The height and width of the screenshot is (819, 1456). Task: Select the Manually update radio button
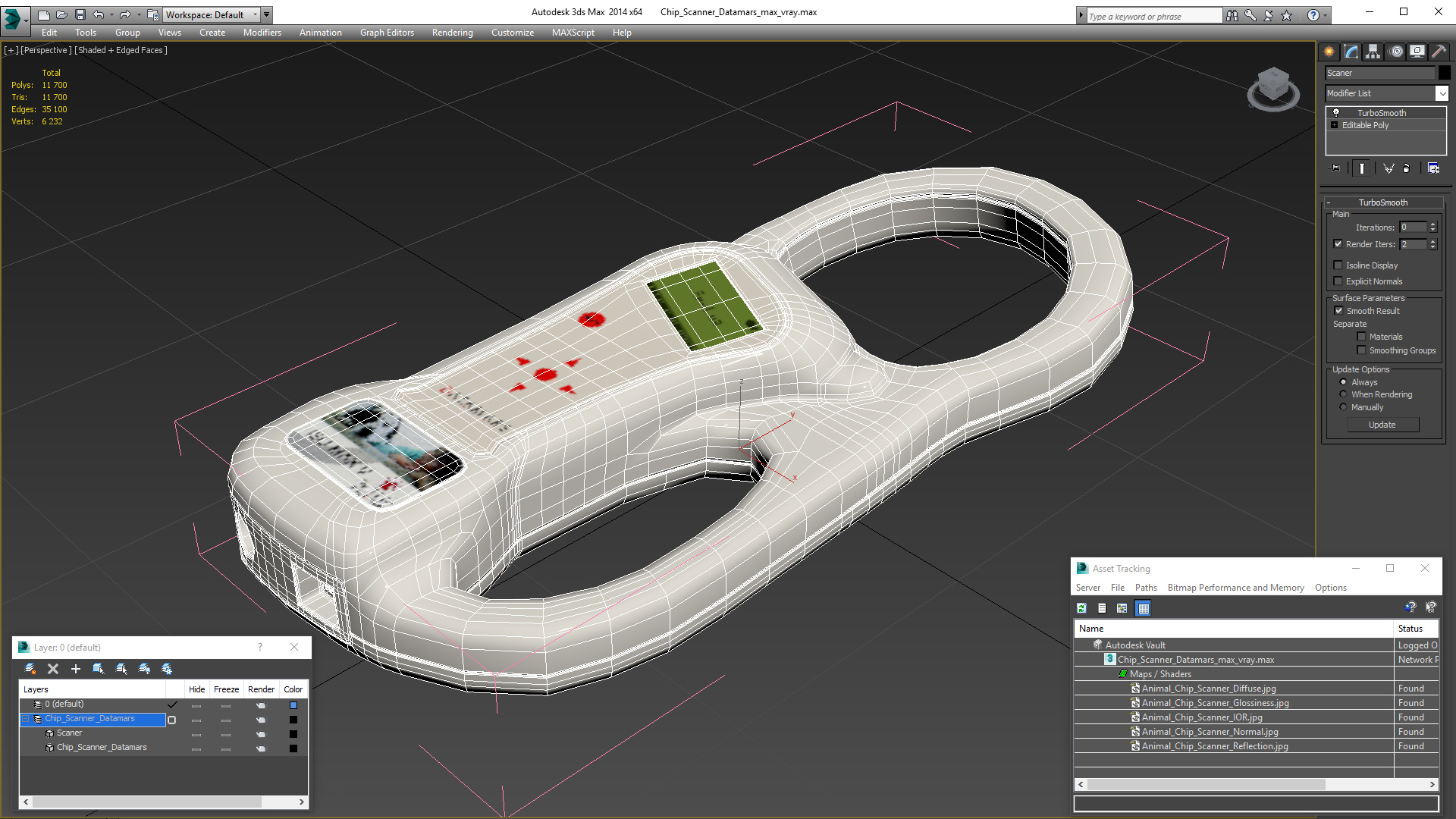[x=1344, y=407]
